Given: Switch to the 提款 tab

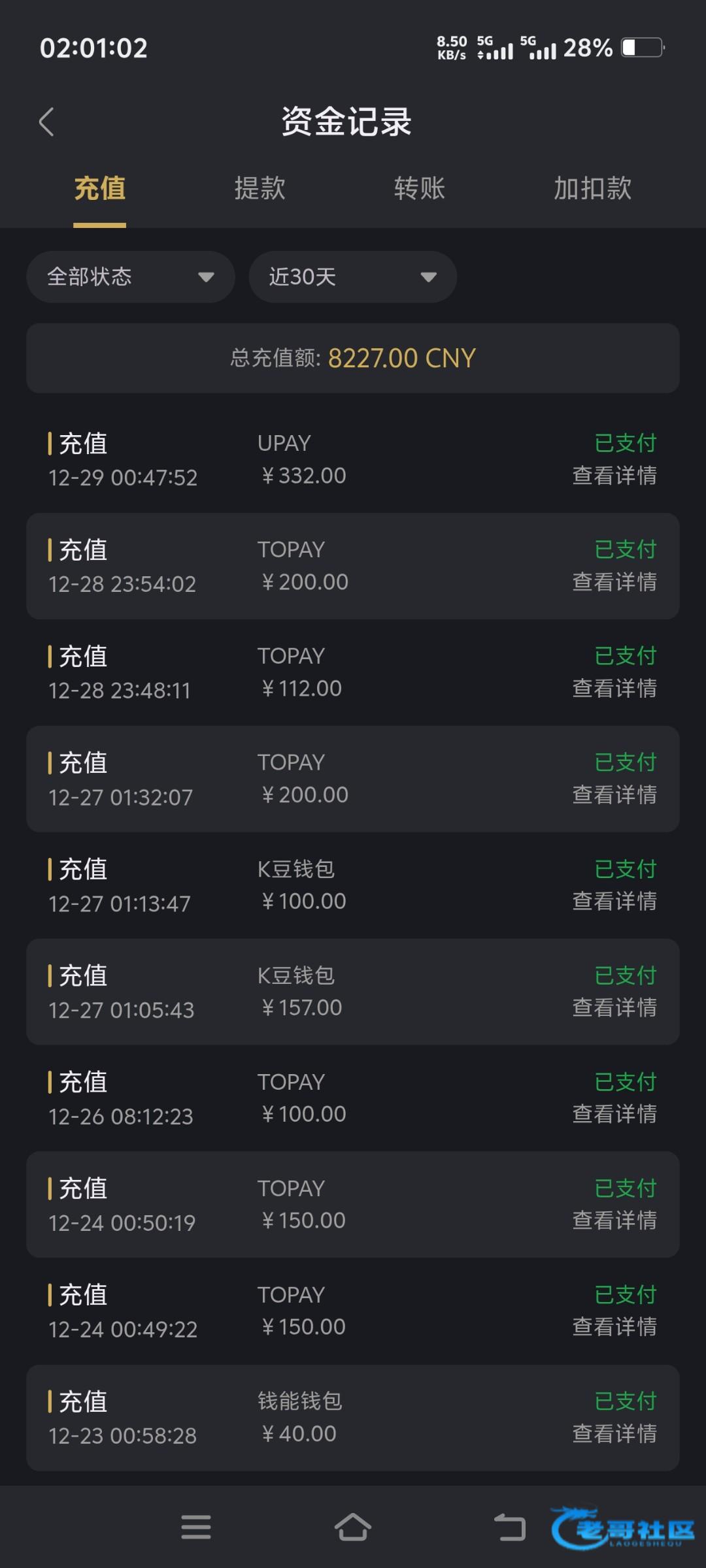Looking at the screenshot, I should coord(260,189).
